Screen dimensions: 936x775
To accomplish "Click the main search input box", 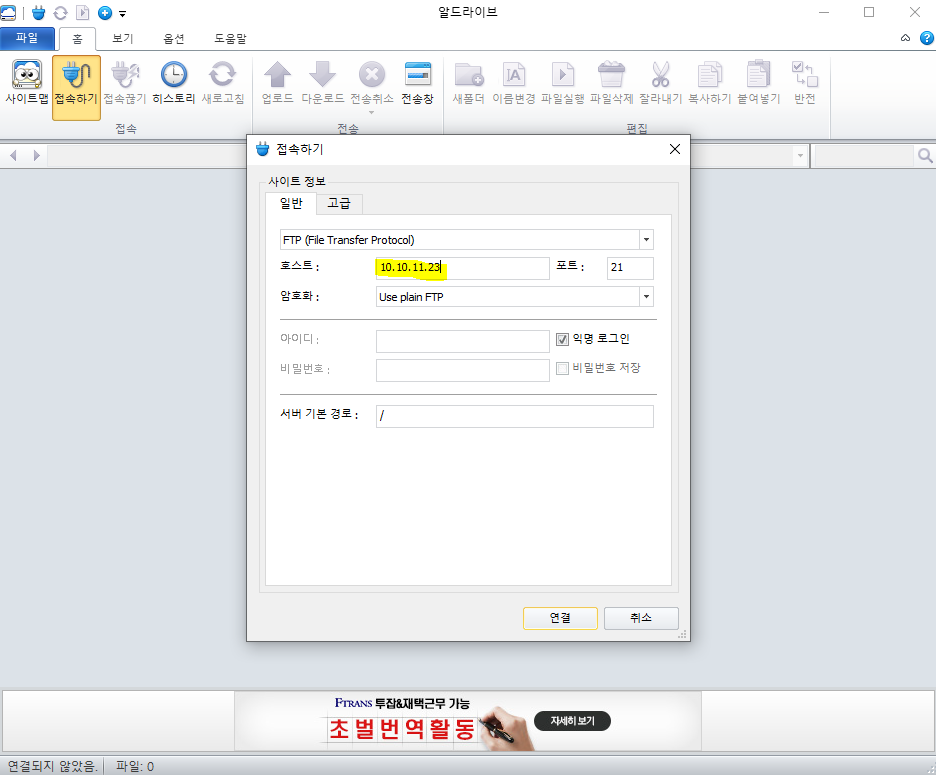I will click(x=864, y=156).
